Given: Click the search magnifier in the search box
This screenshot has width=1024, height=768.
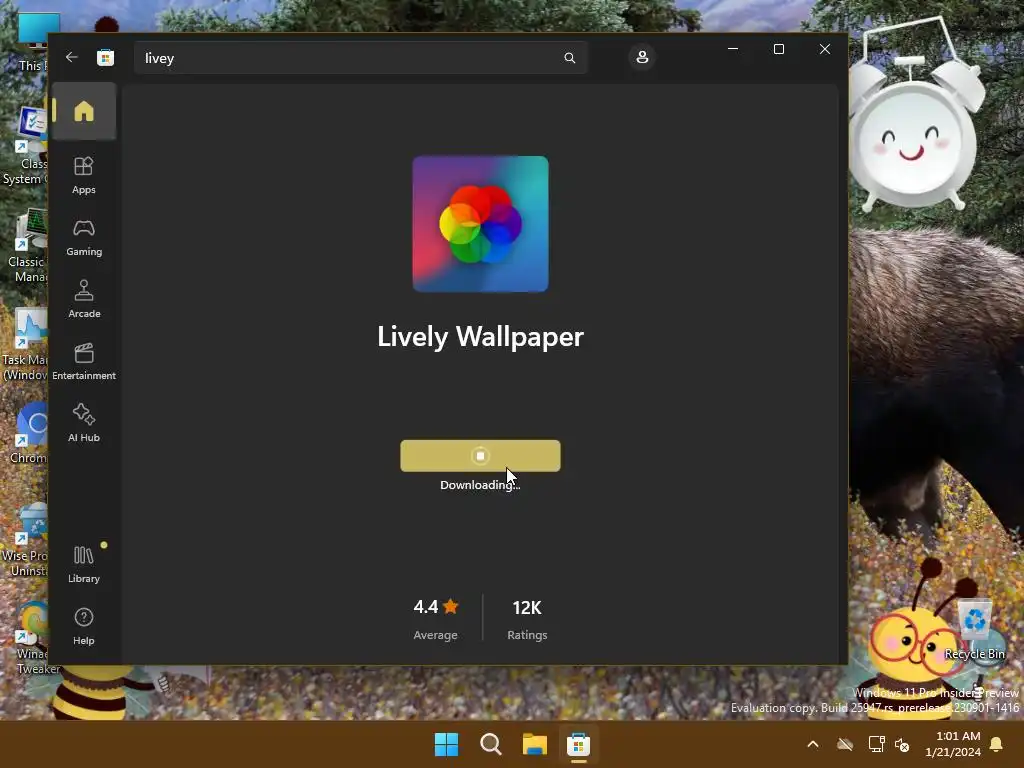Looking at the screenshot, I should (x=569, y=58).
